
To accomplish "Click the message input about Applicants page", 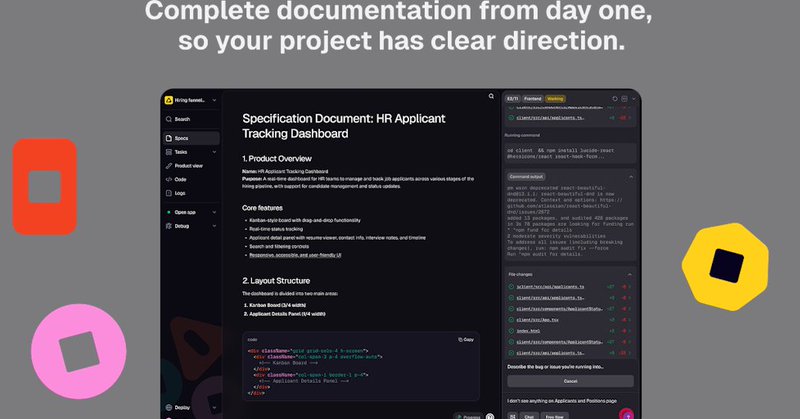I will pyautogui.click(x=562, y=401).
